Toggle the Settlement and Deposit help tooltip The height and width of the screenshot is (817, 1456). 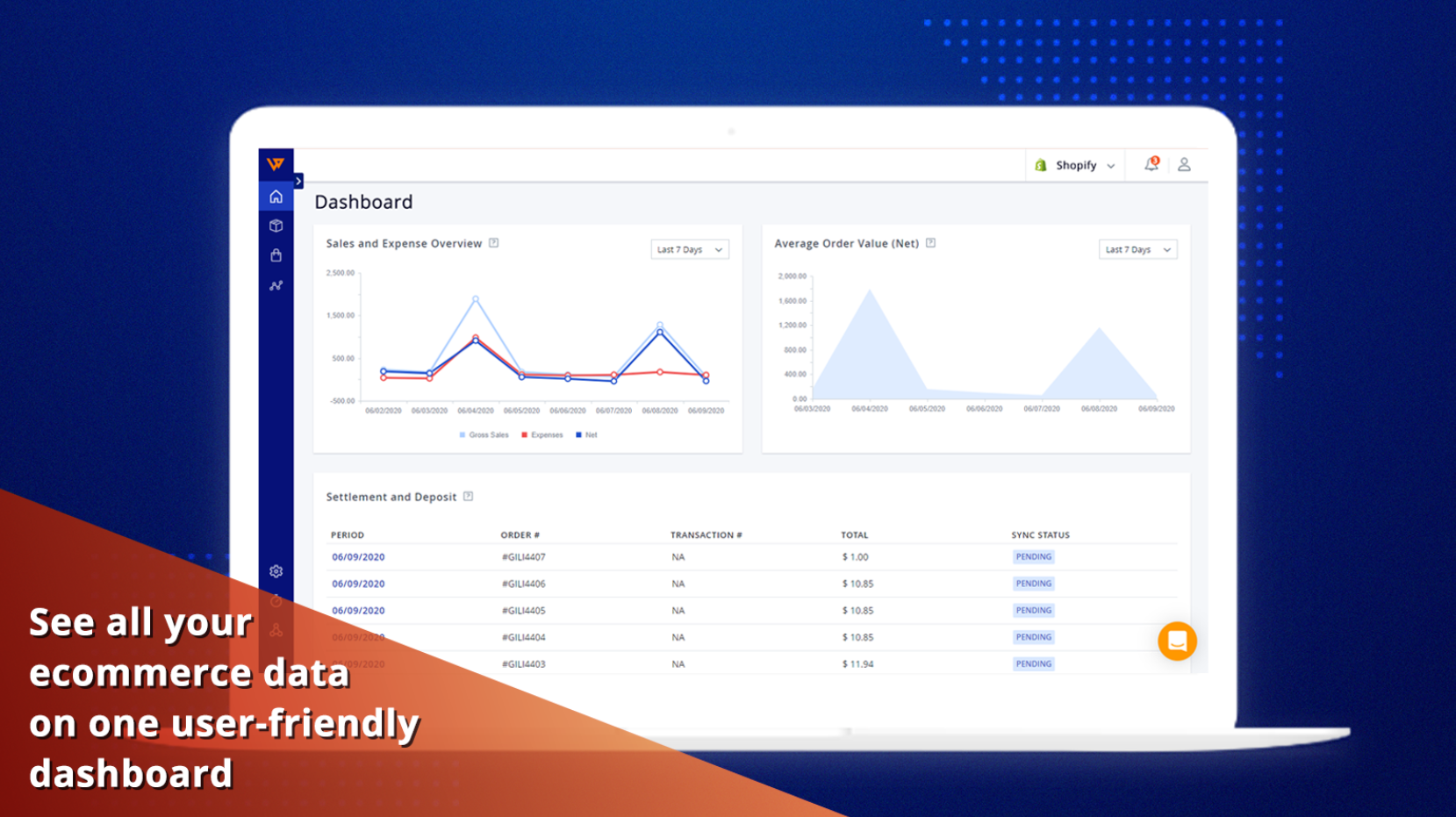[468, 496]
